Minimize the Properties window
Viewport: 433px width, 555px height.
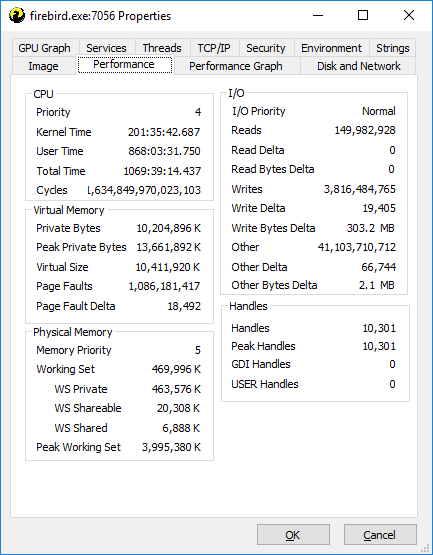pyautogui.click(x=318, y=15)
